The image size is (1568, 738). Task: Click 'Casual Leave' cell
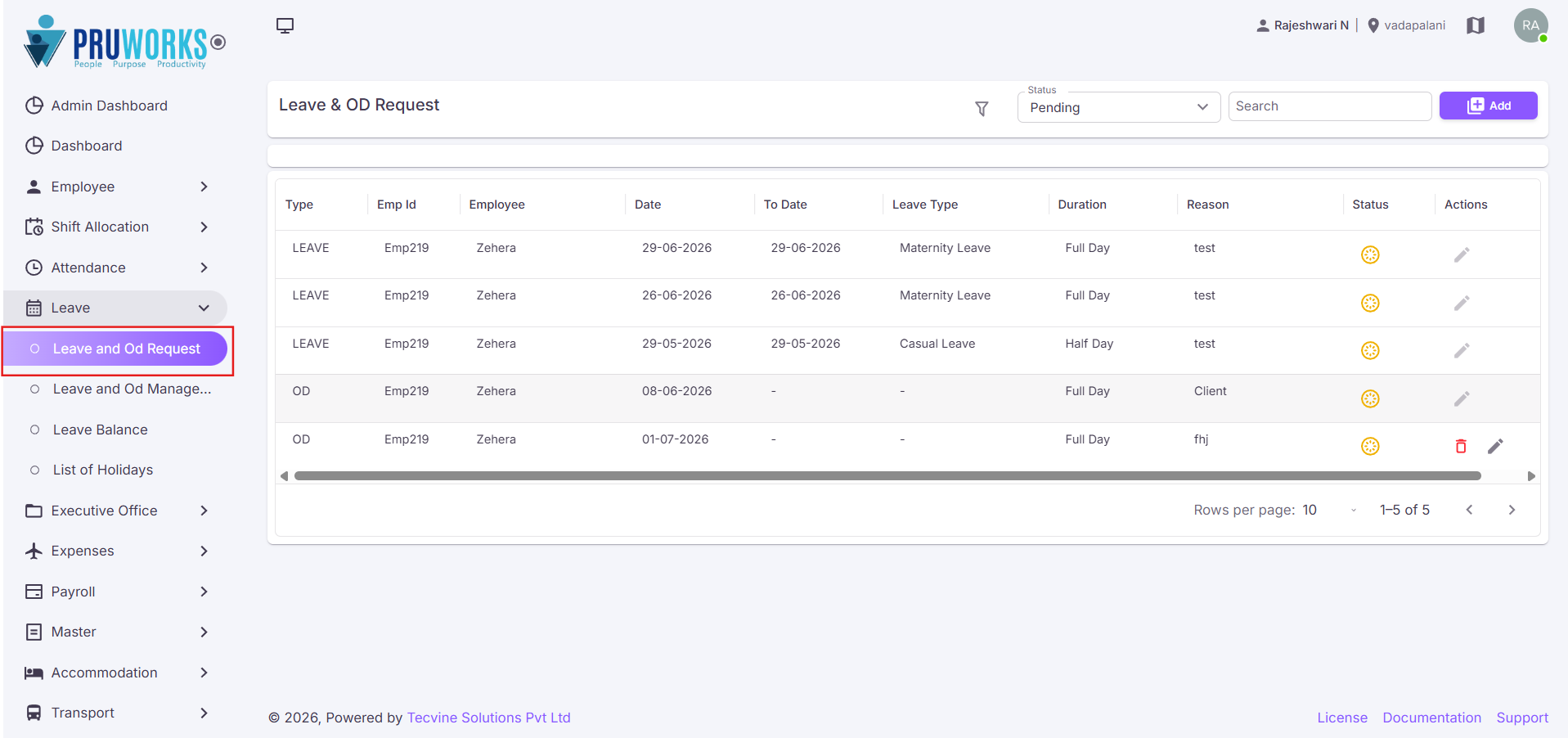point(937,344)
